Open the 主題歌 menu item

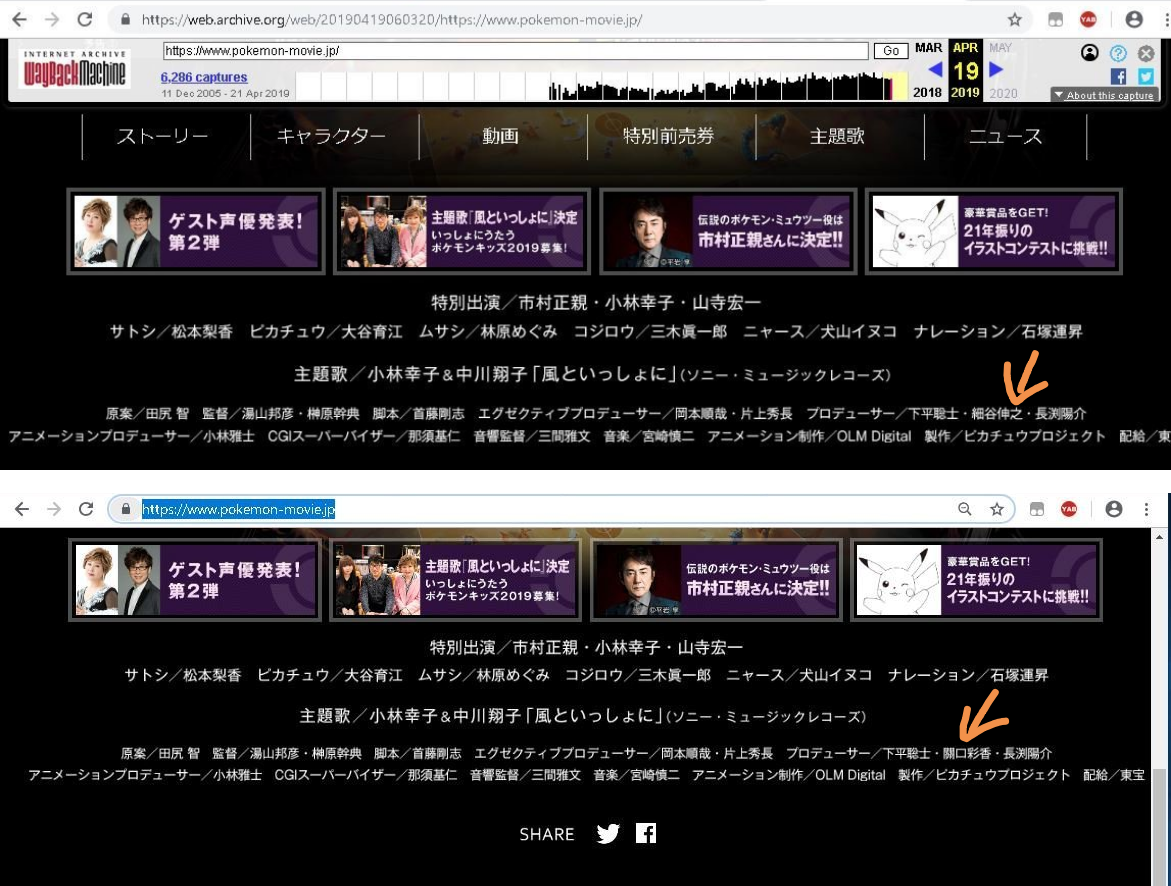pos(837,136)
